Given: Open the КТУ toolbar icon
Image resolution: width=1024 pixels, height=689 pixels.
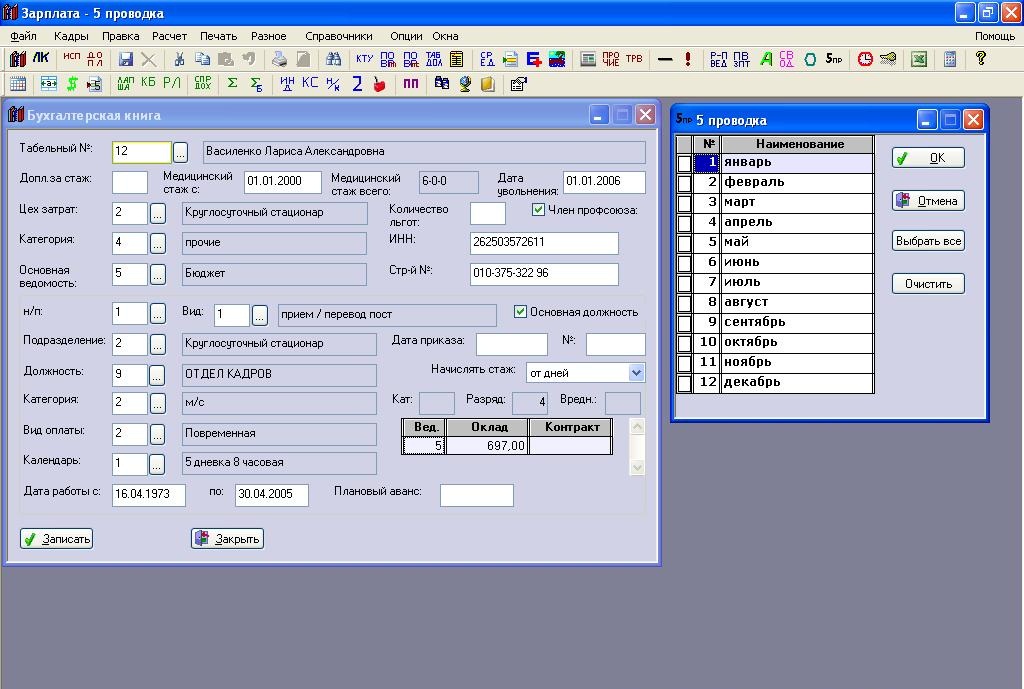Looking at the screenshot, I should click(364, 59).
